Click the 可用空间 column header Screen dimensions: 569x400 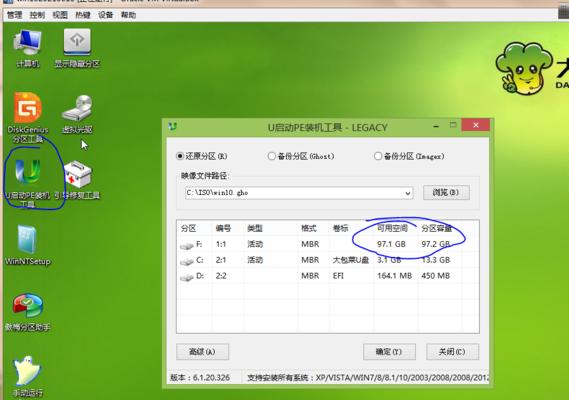coord(392,228)
